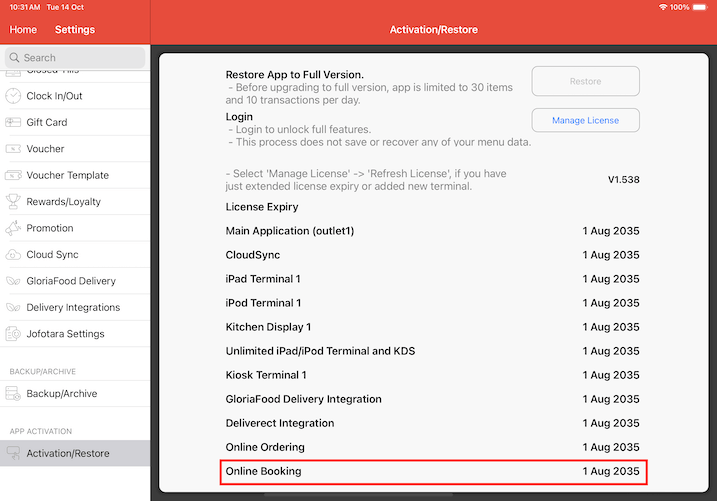This screenshot has height=501, width=717.
Task: Click the BACKUP/ARCHIVE section header
Action: point(43,372)
